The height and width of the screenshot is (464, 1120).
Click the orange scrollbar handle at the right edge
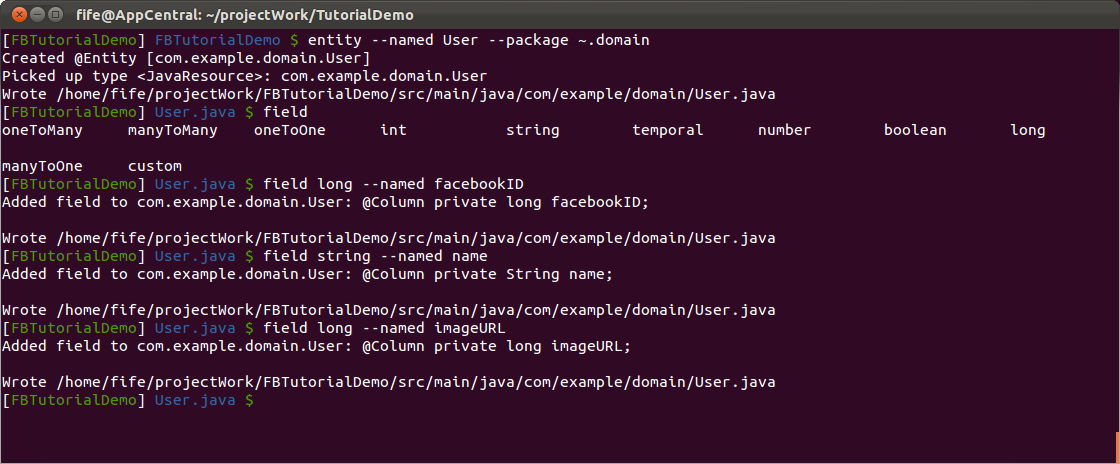coord(1117,447)
